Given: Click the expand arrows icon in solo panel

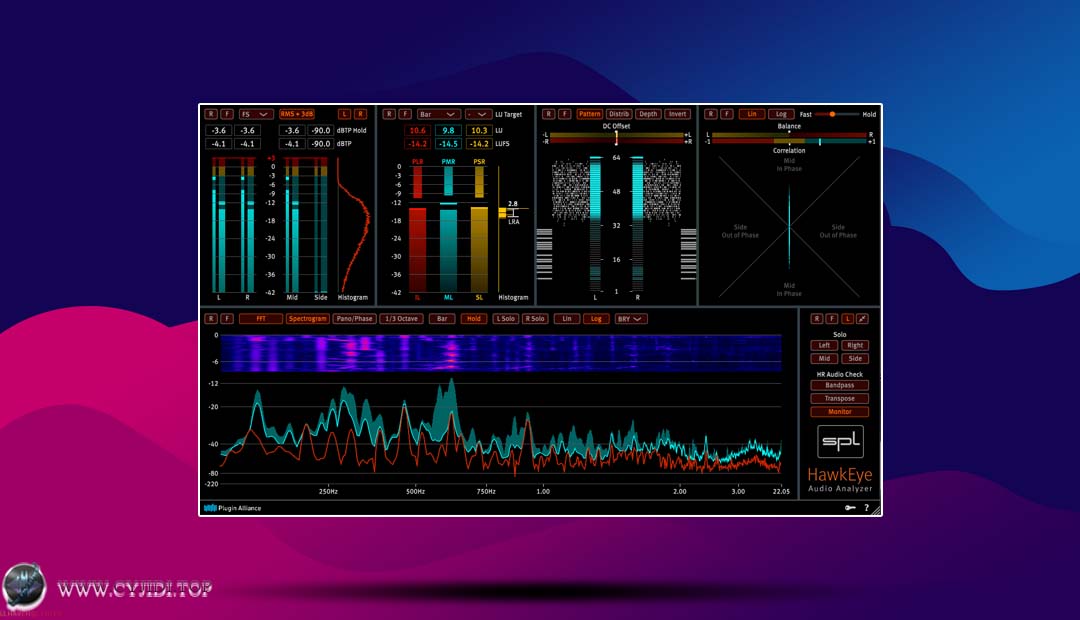Looking at the screenshot, I should click(x=862, y=319).
